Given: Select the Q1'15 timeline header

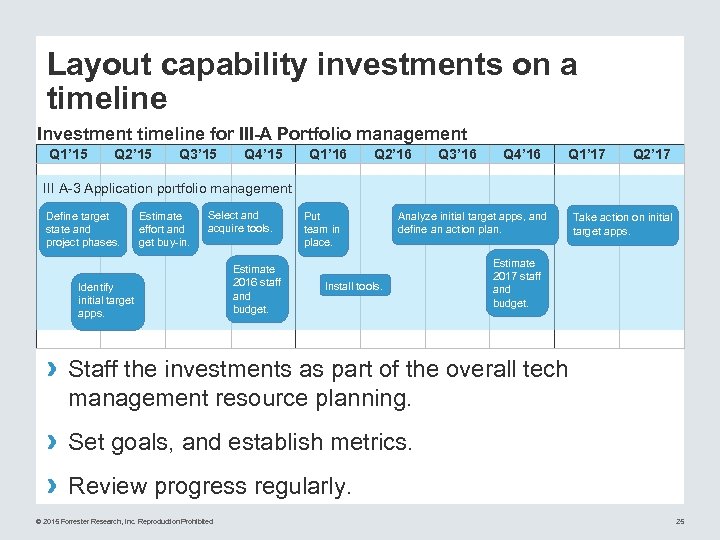Looking at the screenshot, I should pos(68,154).
